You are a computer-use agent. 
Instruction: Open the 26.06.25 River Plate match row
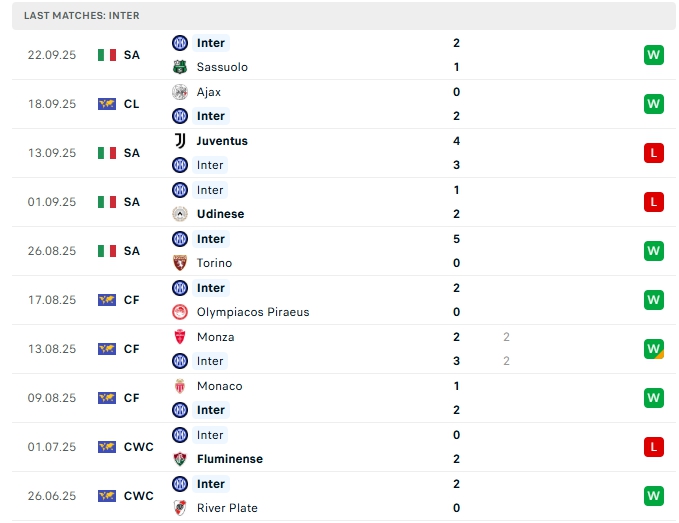[340, 496]
